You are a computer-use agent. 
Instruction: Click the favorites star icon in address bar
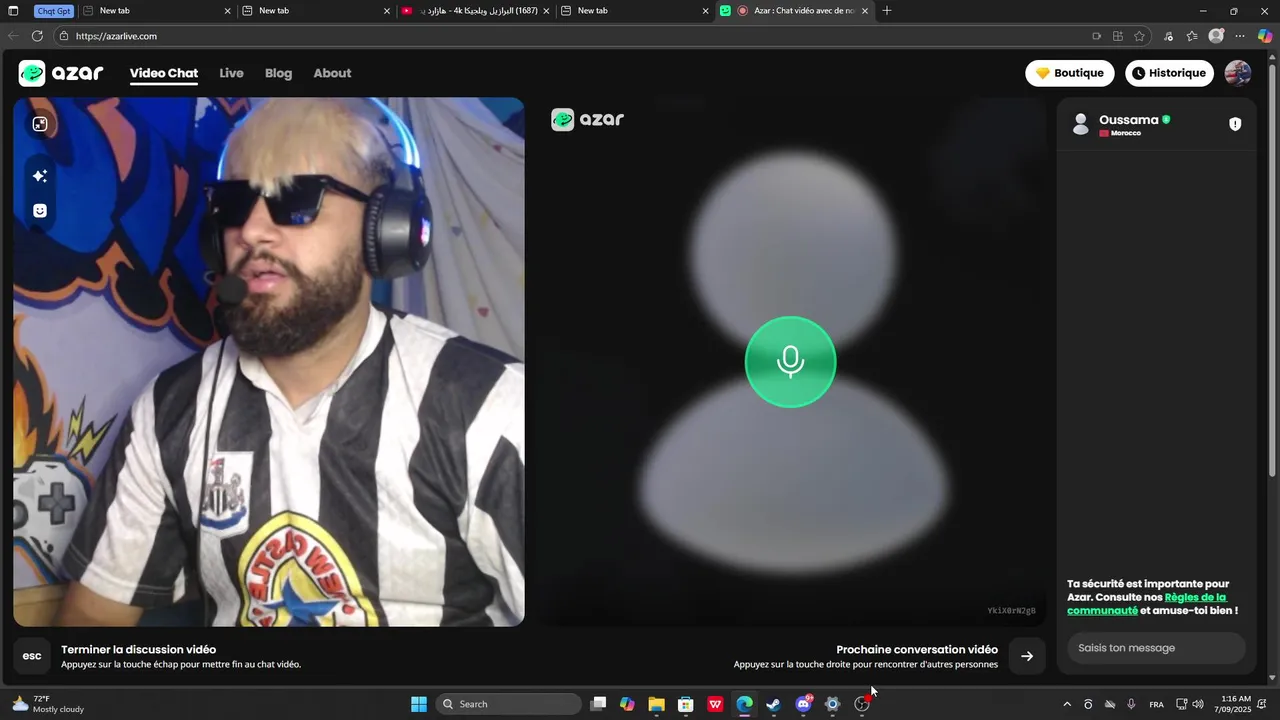pos(1139,36)
